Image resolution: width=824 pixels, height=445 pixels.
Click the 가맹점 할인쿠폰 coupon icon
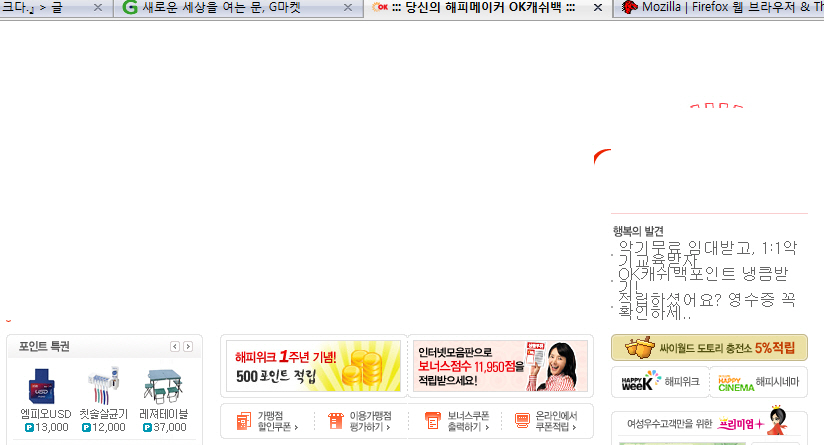(x=244, y=421)
